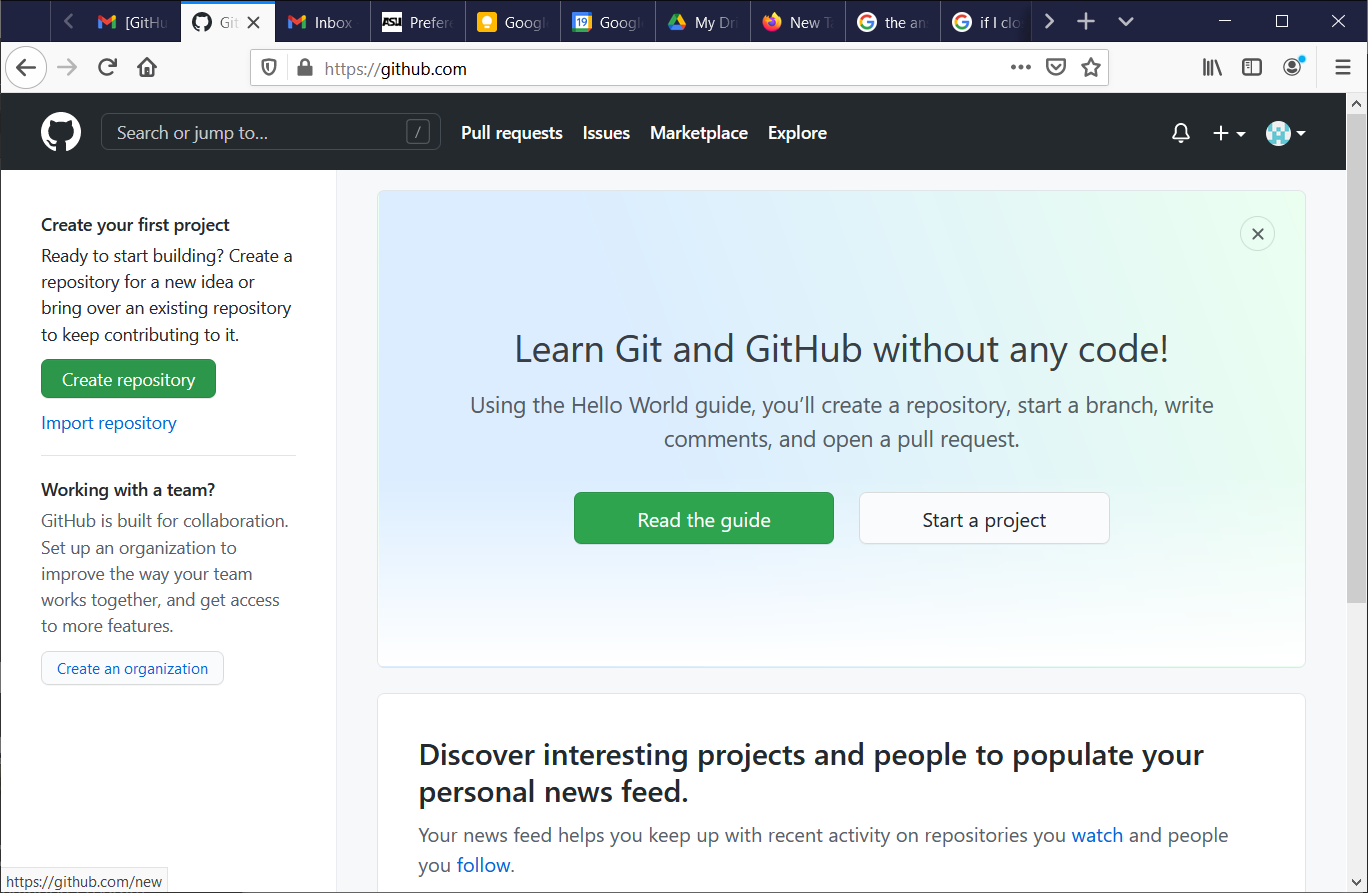Click the status bar URL 'https://github.com/new'
Viewport: 1368px width, 893px height.
(x=84, y=881)
